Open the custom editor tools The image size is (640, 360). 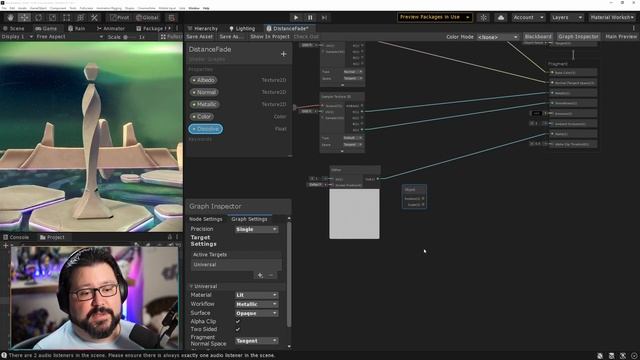coord(94,18)
